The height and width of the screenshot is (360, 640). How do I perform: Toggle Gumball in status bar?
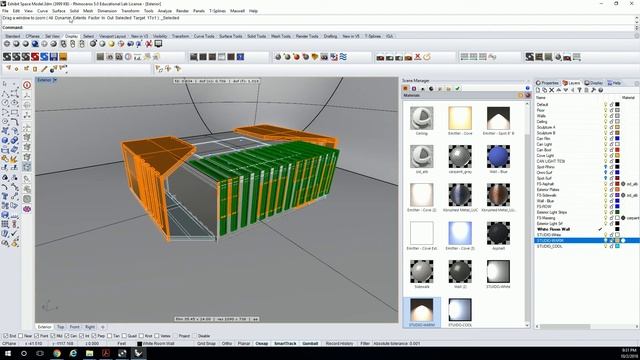[x=310, y=344]
